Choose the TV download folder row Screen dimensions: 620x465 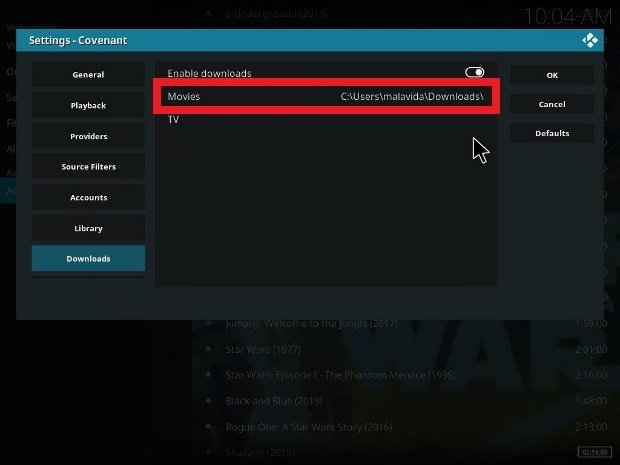(x=326, y=119)
